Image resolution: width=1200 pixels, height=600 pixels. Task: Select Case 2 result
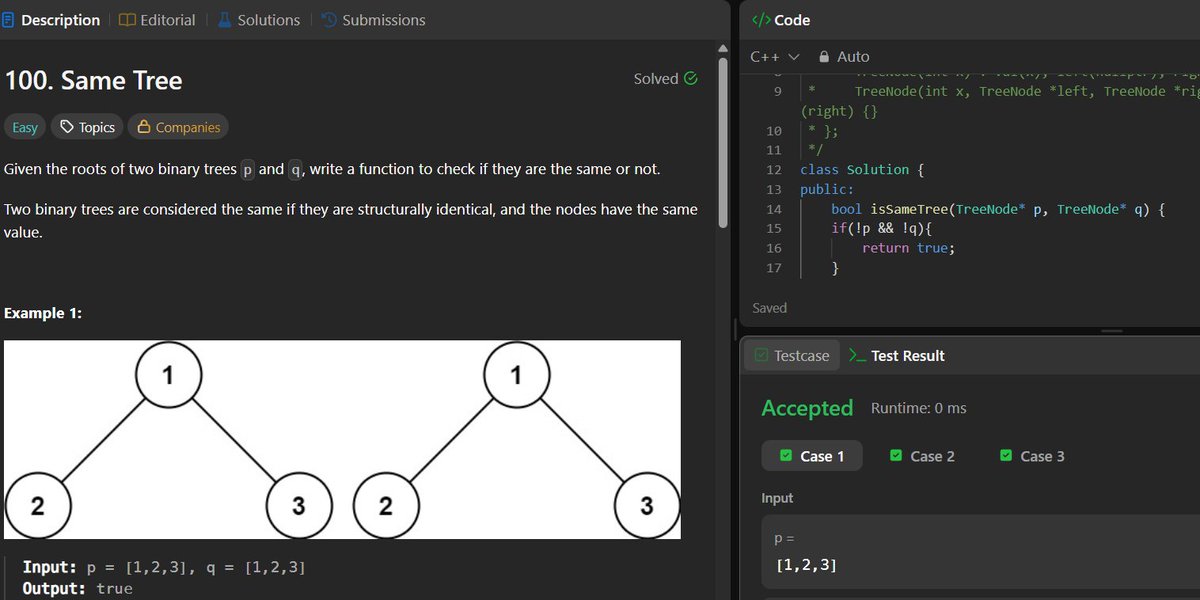[922, 456]
